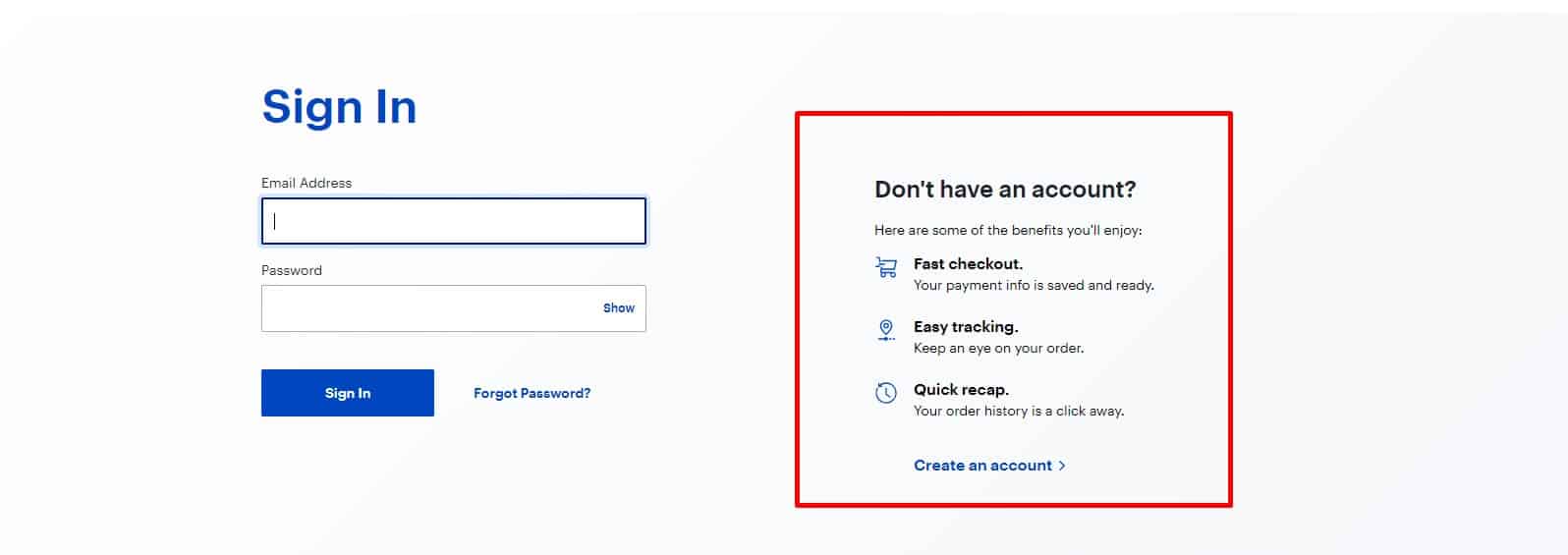Image resolution: width=1568 pixels, height=555 pixels.
Task: Click the clock Quick recap icon
Action: click(x=886, y=393)
